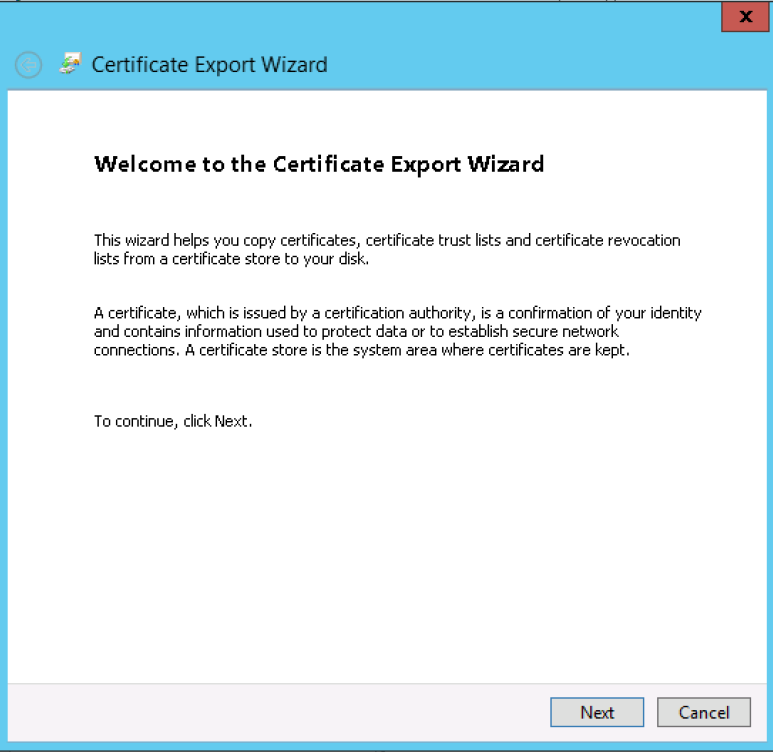Click heading 'Welcome to the Certificate Export Wizard'
The height and width of the screenshot is (752, 773).
point(319,164)
